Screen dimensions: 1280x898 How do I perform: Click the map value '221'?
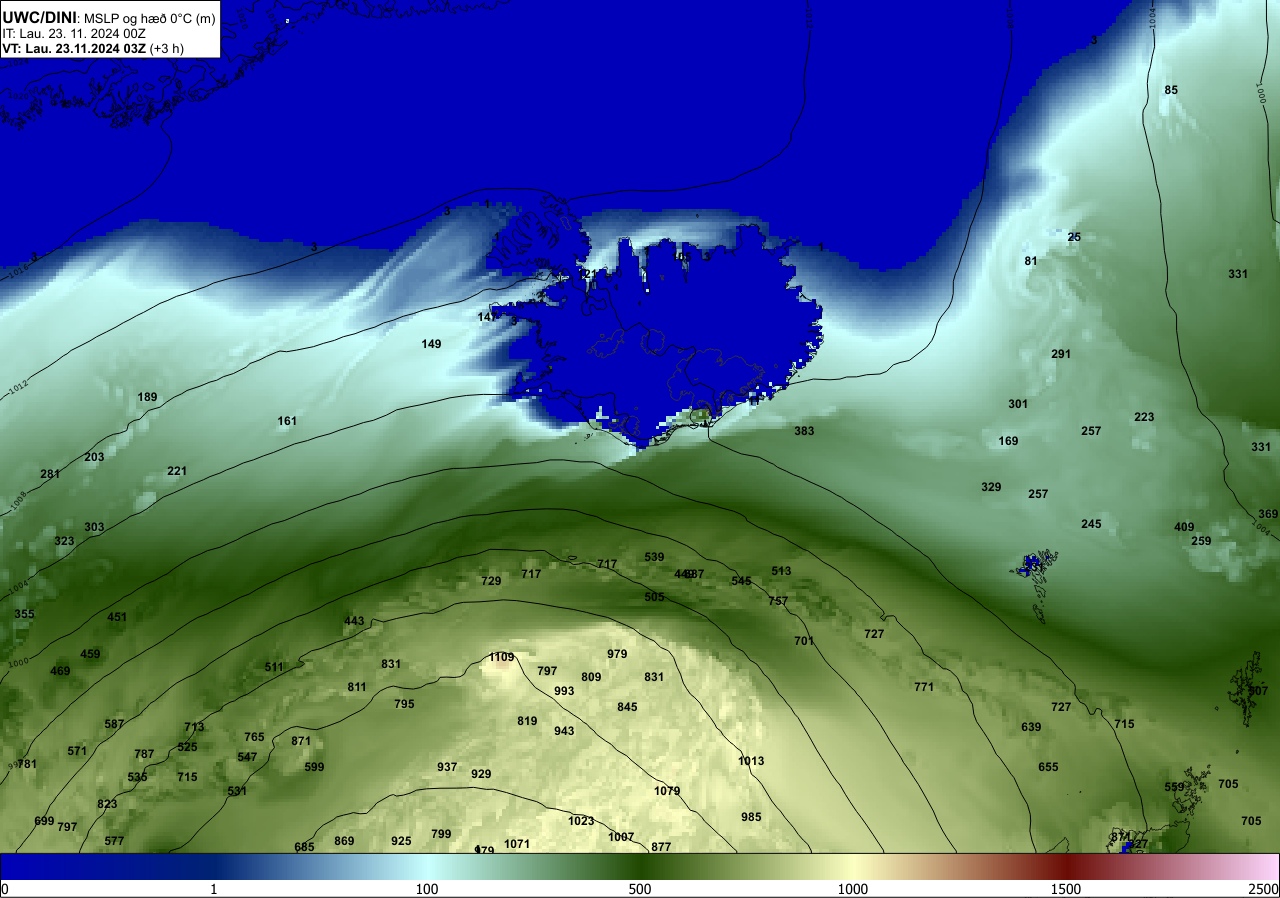click(x=177, y=471)
